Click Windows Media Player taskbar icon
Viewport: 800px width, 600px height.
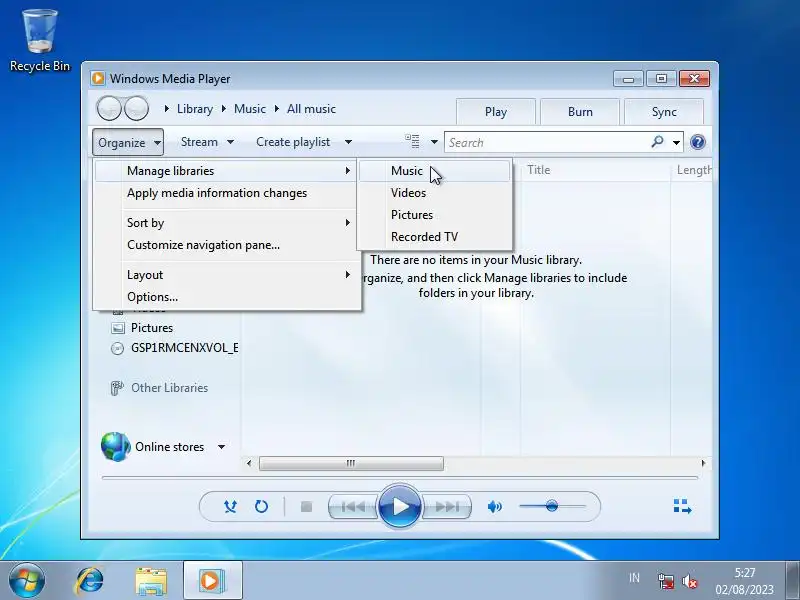pos(212,581)
